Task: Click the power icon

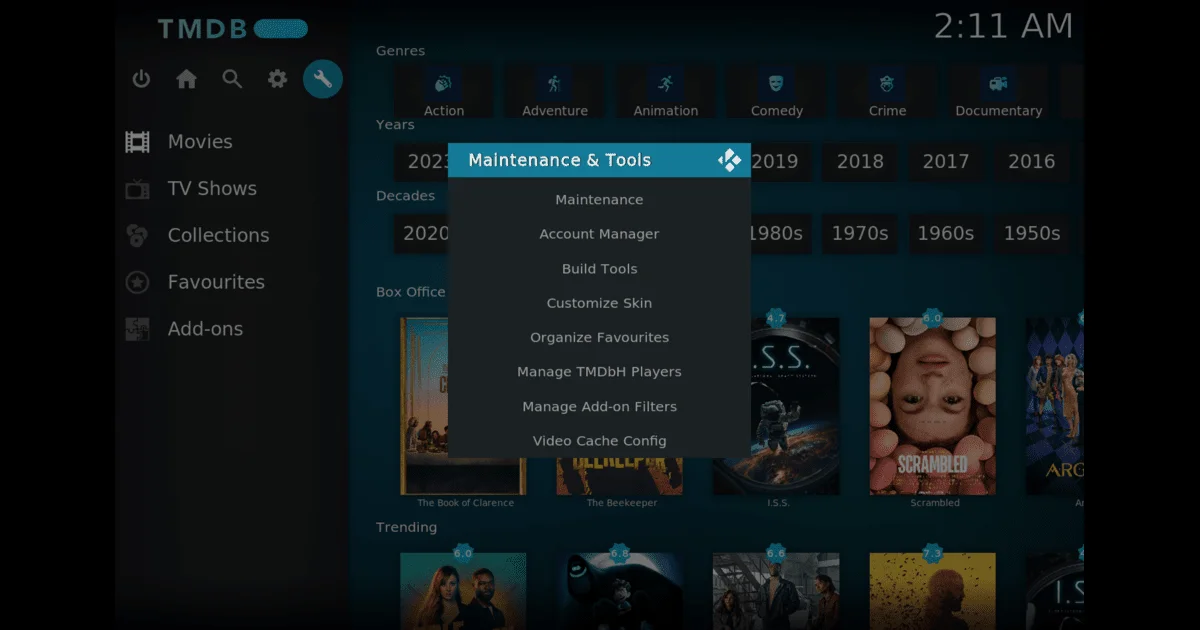Action: tap(140, 79)
